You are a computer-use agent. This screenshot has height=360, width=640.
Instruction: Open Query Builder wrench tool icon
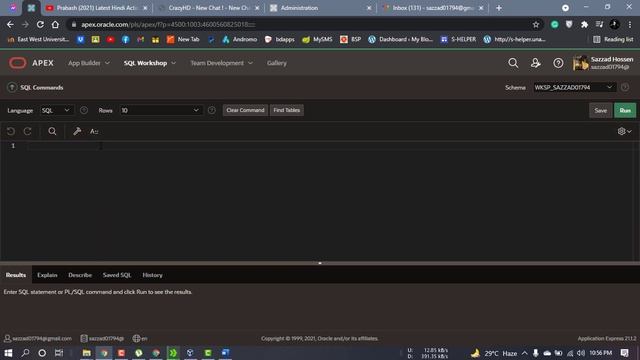point(77,131)
